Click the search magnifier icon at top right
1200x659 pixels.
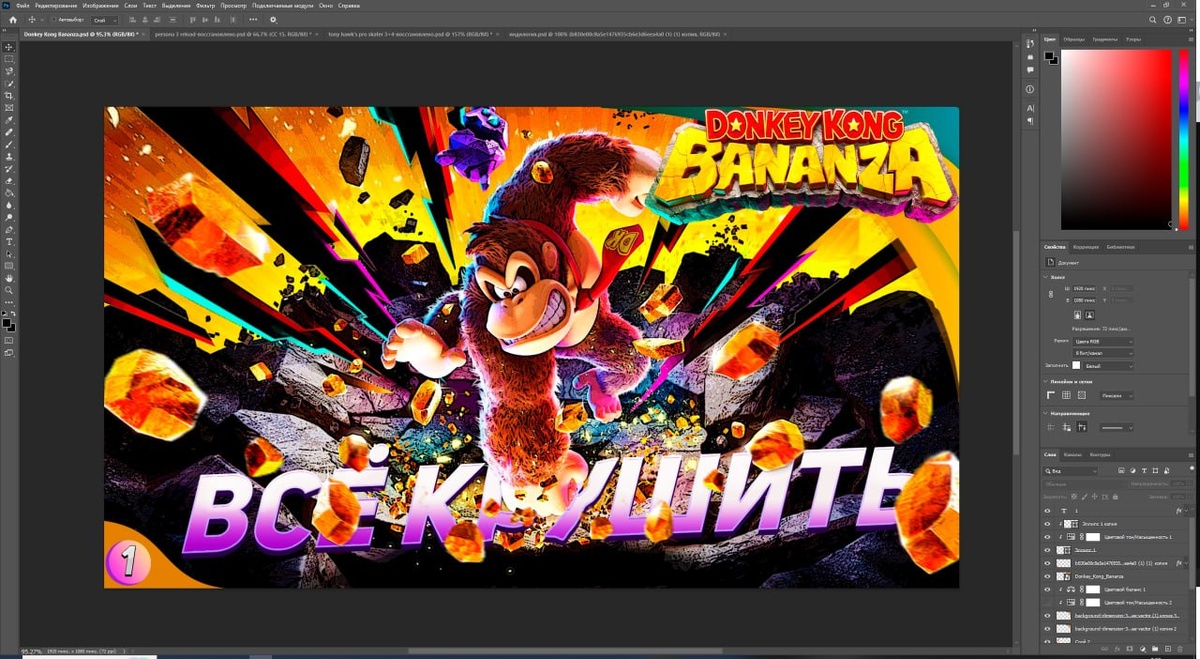pyautogui.click(x=1153, y=19)
